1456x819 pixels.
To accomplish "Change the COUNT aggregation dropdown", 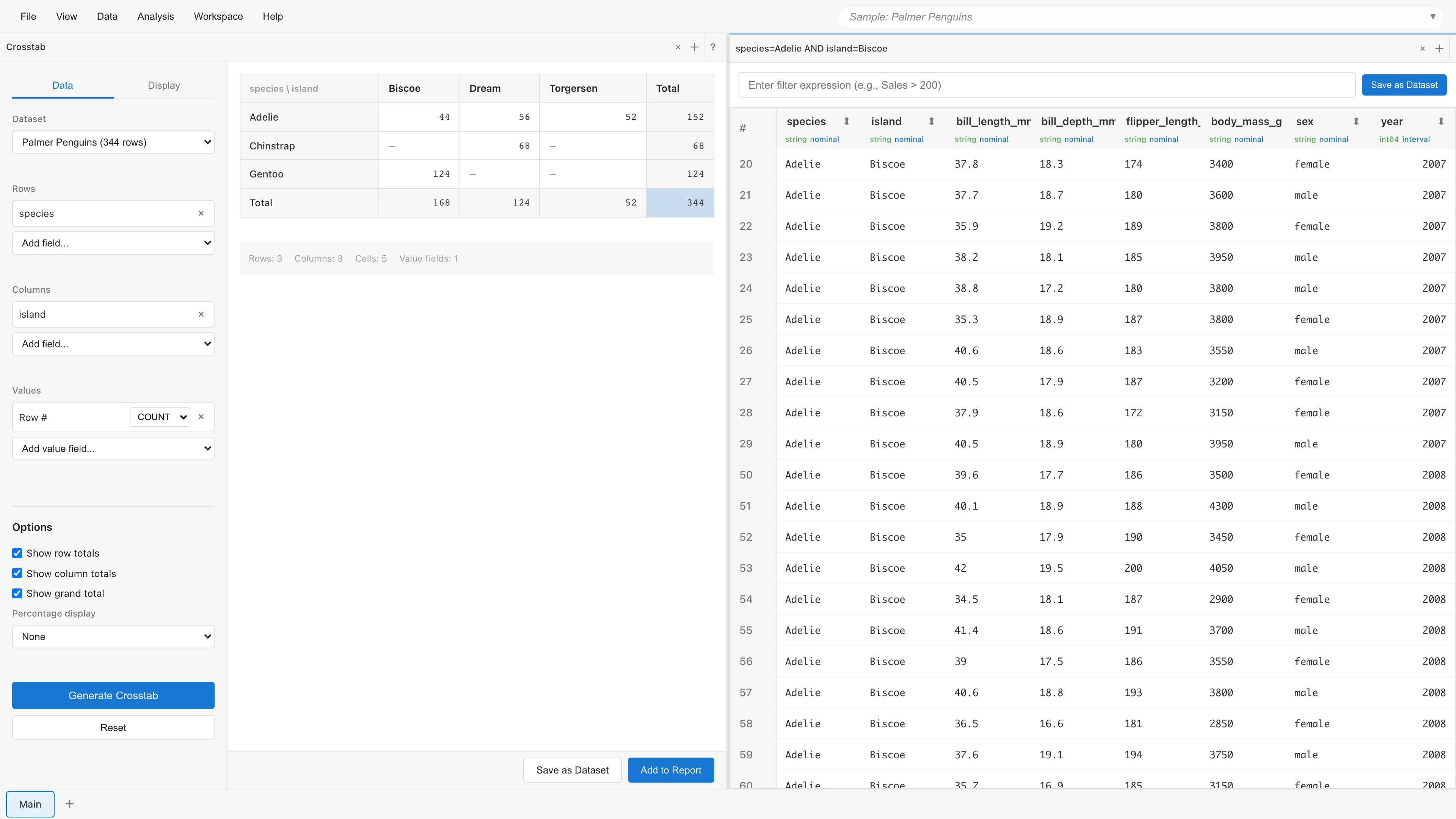I will point(160,417).
